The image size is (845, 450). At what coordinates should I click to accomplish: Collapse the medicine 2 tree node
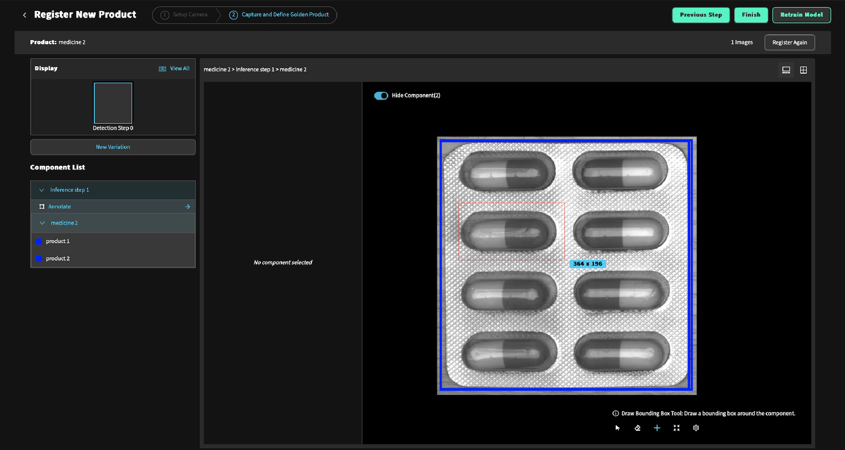click(x=42, y=223)
